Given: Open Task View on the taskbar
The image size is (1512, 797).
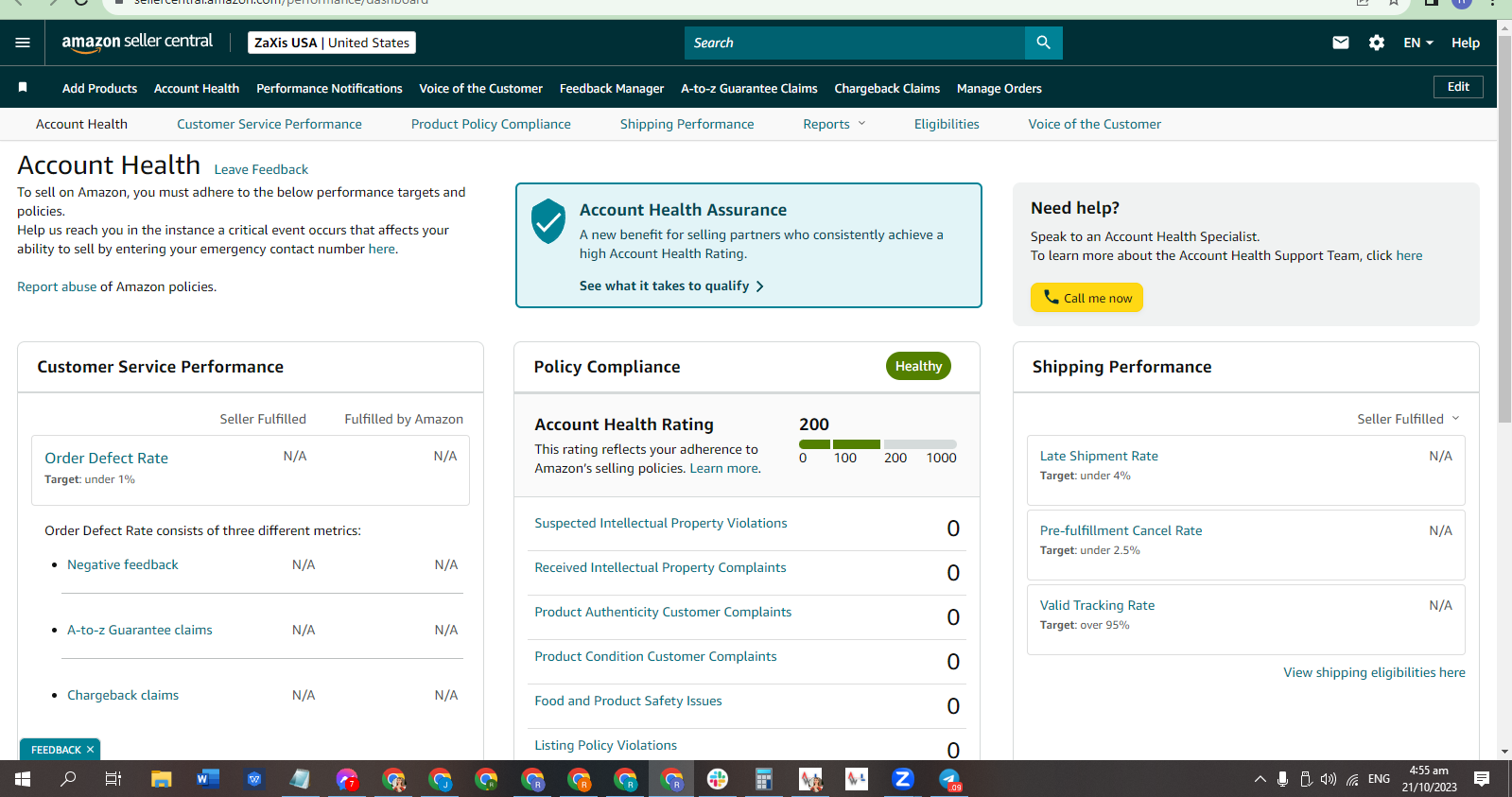Looking at the screenshot, I should point(113,779).
